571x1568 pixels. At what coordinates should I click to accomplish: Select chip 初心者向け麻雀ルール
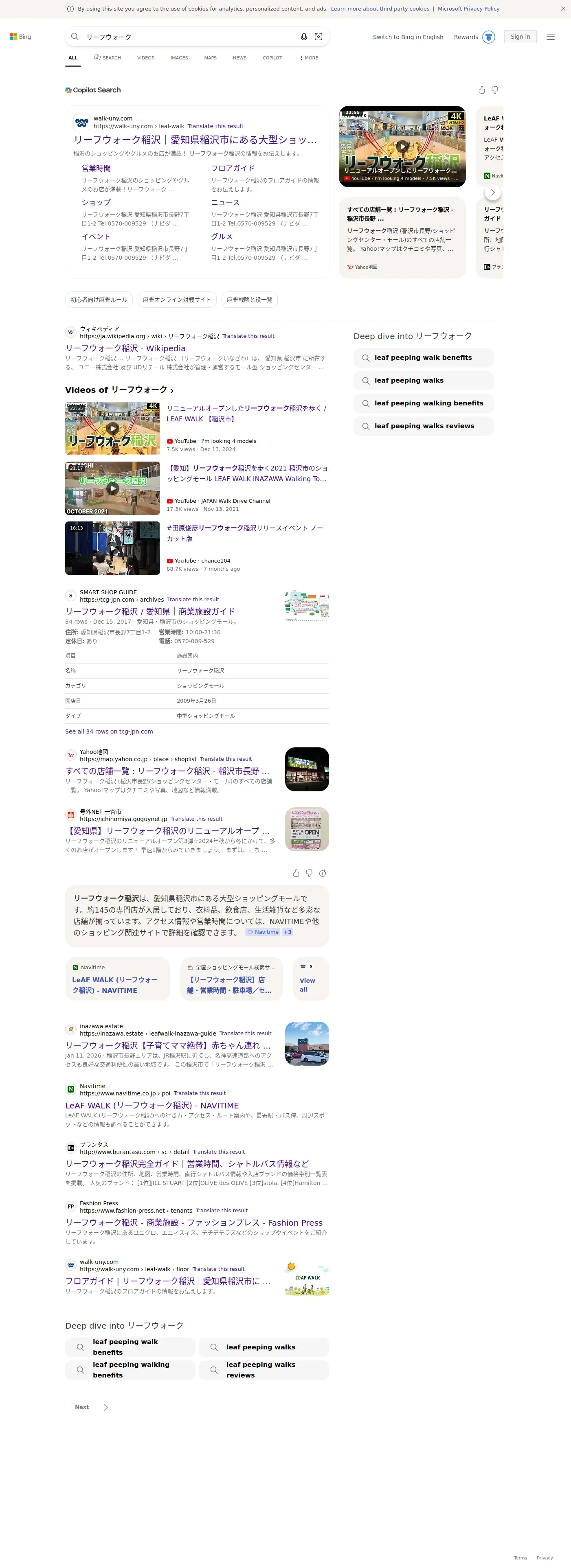coord(99,300)
